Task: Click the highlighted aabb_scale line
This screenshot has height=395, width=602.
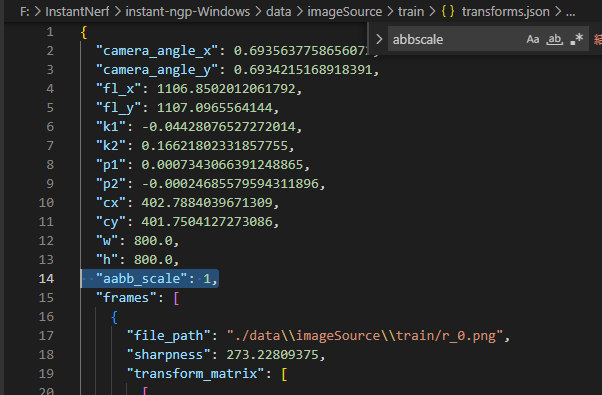Action: pyautogui.click(x=157, y=278)
